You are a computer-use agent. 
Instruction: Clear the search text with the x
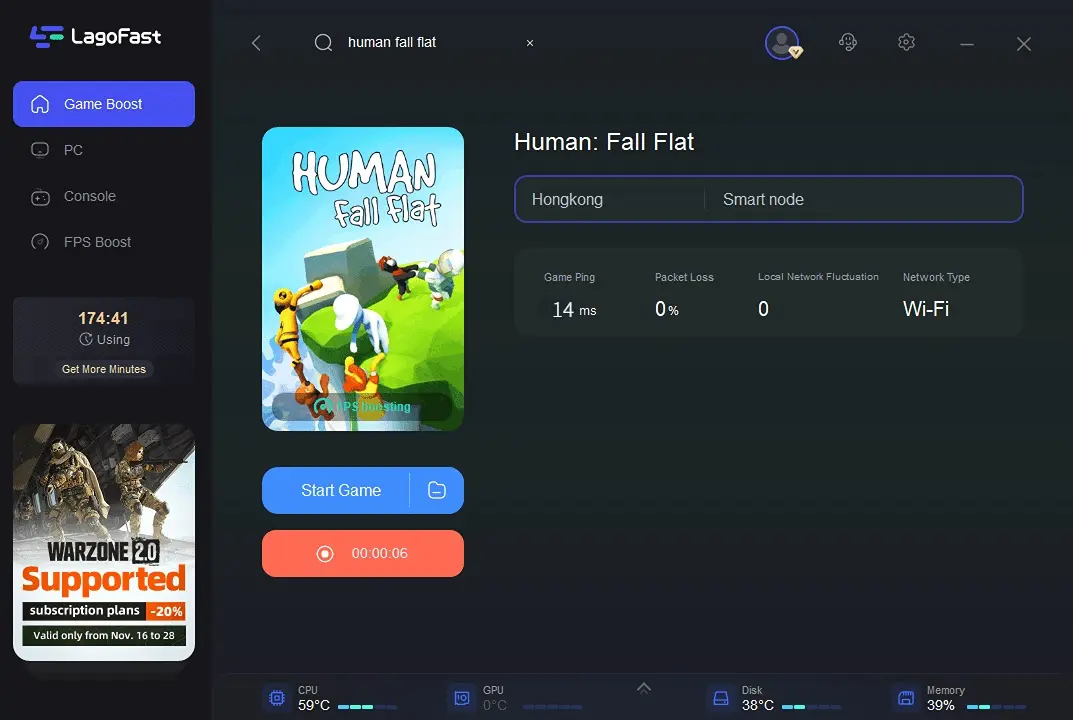click(530, 43)
